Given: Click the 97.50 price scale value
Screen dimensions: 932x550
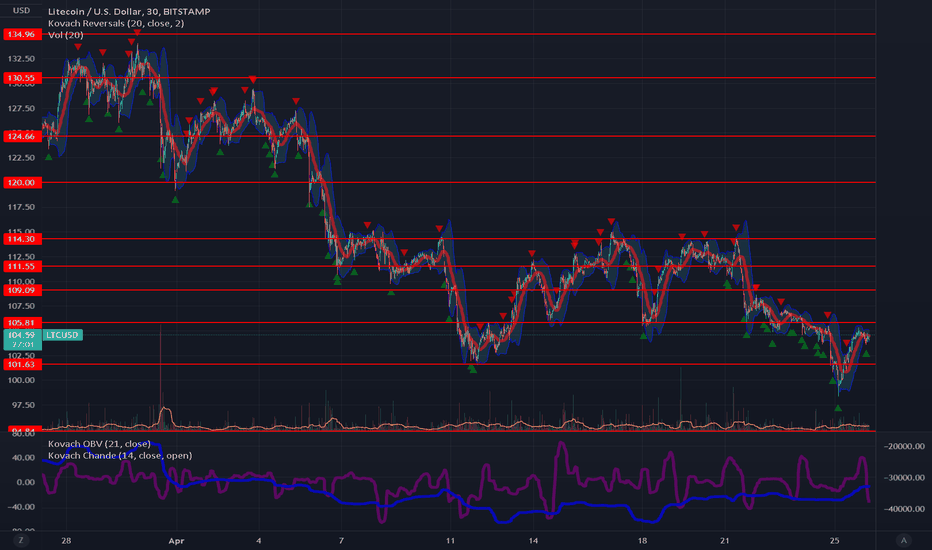Looking at the screenshot, I should (x=23, y=405).
